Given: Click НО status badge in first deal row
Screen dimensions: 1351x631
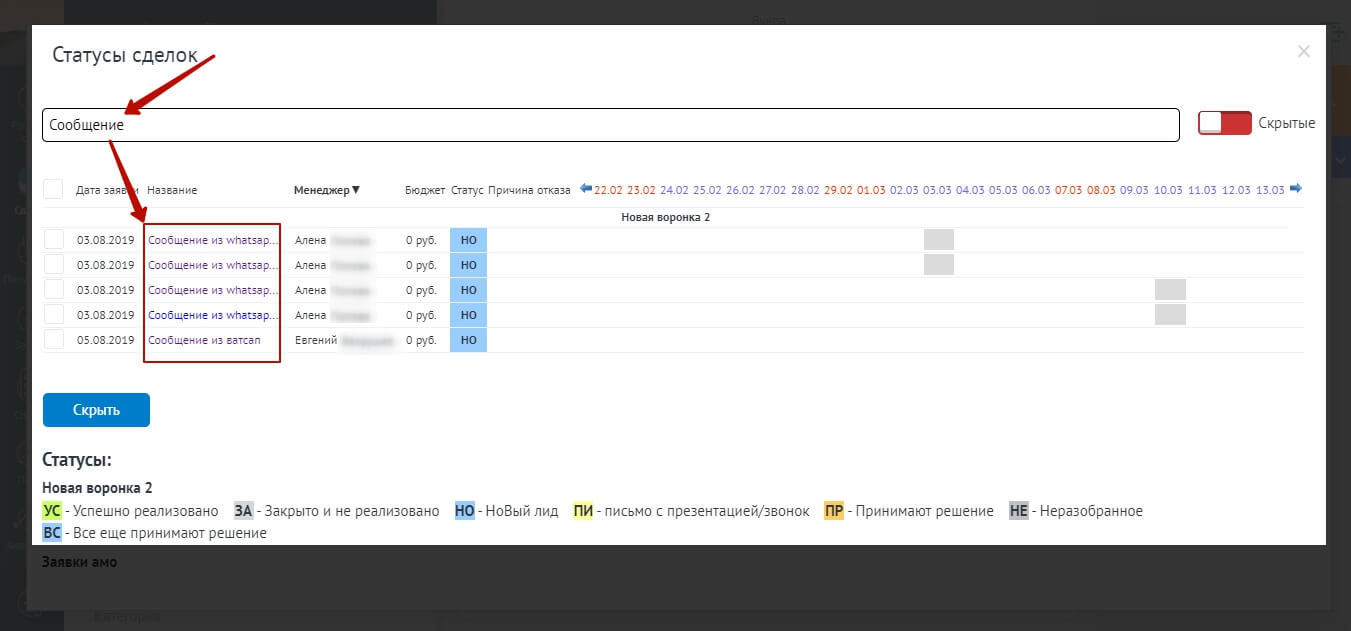Looking at the screenshot, I should (468, 240).
